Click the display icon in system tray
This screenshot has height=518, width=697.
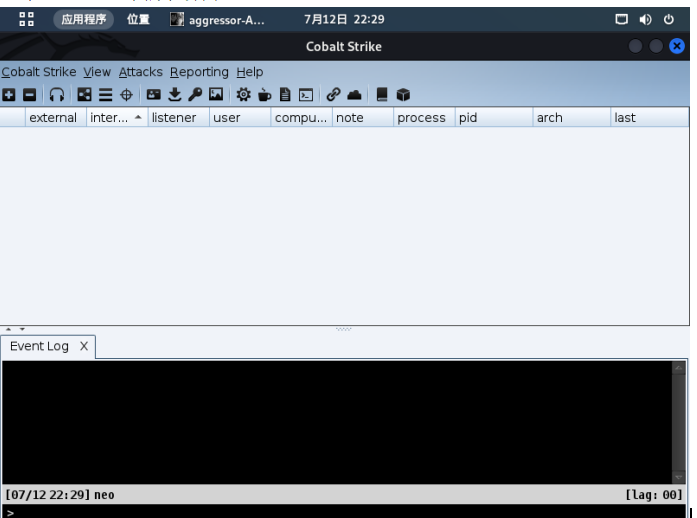[621, 20]
